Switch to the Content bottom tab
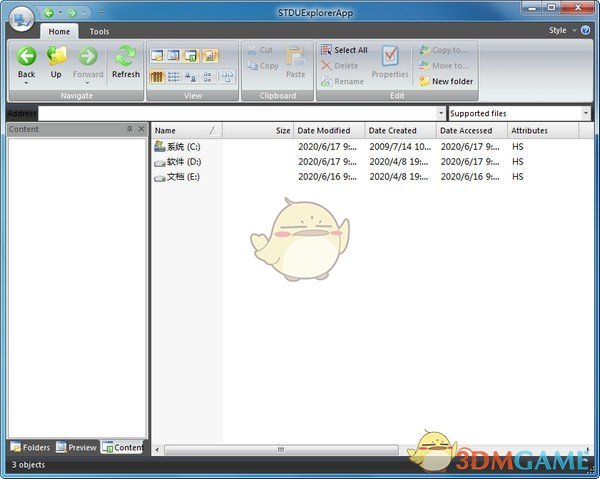Screen dimensions: 600x479 point(122,447)
